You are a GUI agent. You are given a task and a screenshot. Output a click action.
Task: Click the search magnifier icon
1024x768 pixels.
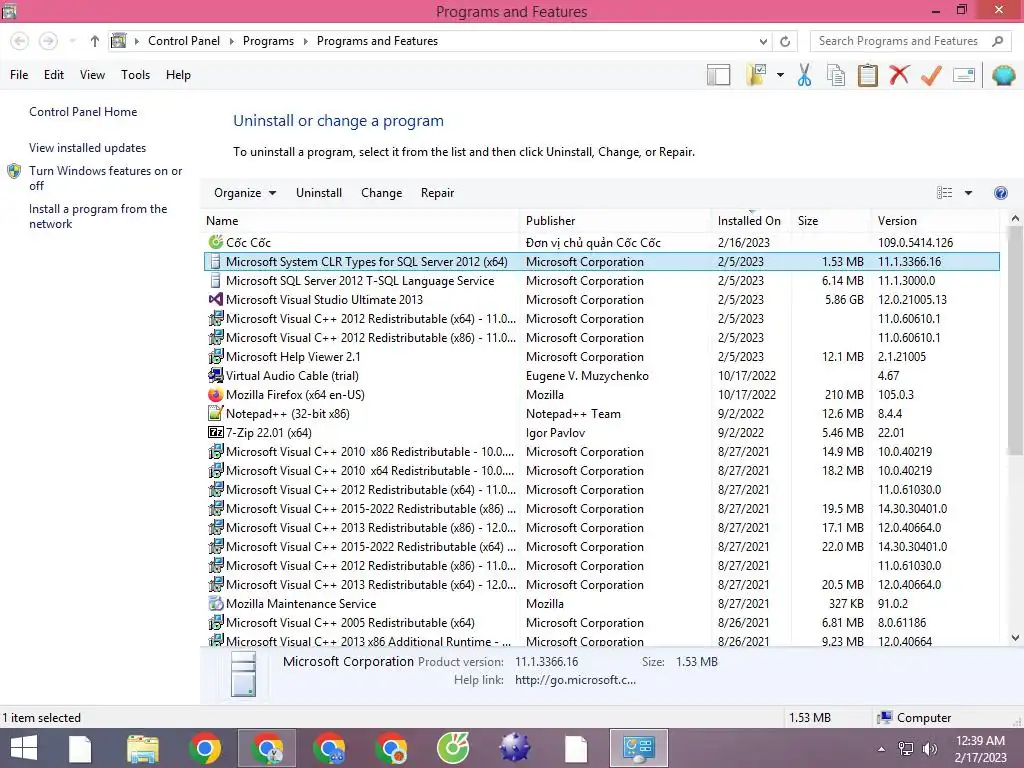click(997, 41)
